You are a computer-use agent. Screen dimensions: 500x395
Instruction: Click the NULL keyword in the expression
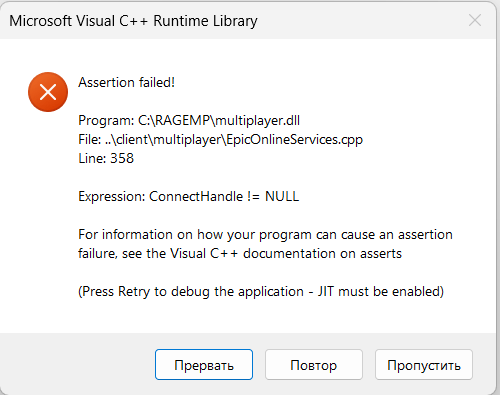click(282, 196)
